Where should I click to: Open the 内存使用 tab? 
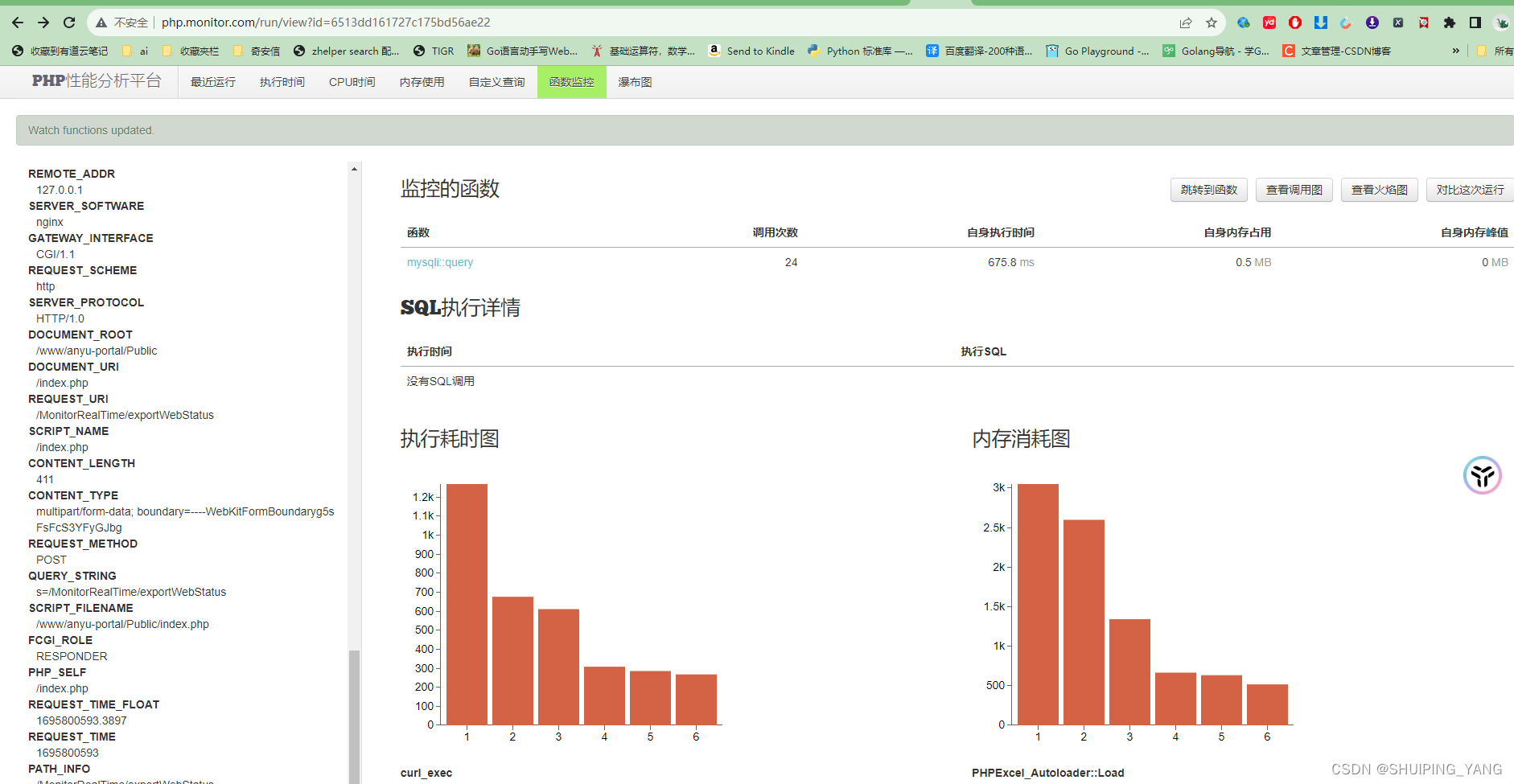(422, 82)
